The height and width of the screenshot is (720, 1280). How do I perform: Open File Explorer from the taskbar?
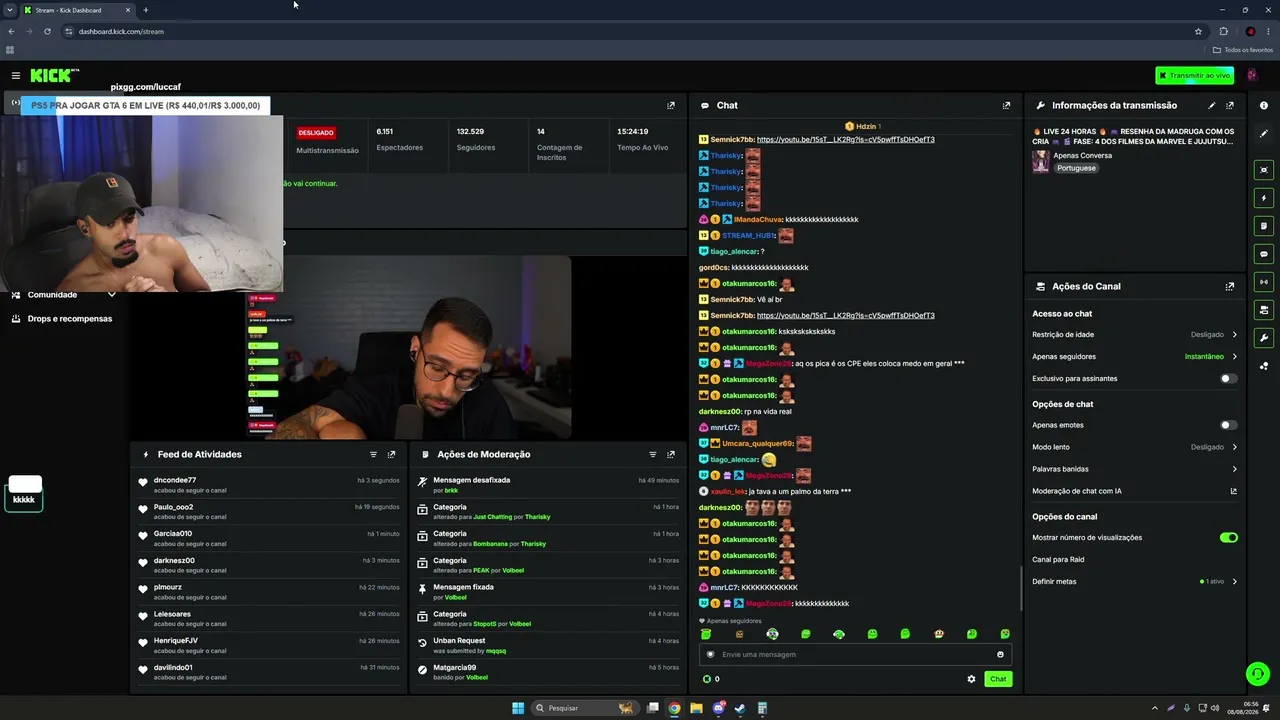coord(696,708)
